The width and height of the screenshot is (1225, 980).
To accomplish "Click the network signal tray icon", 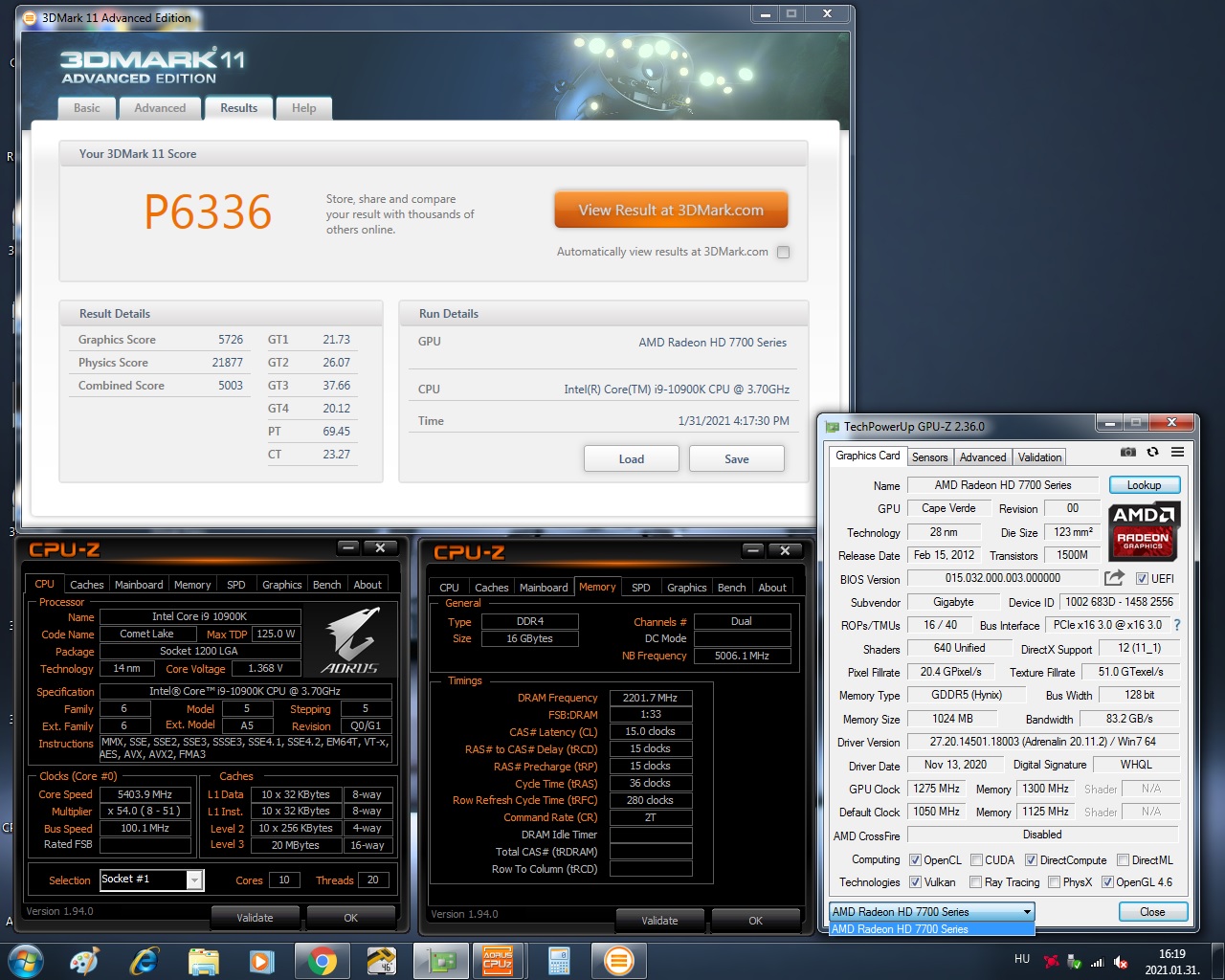I will coord(1098,962).
